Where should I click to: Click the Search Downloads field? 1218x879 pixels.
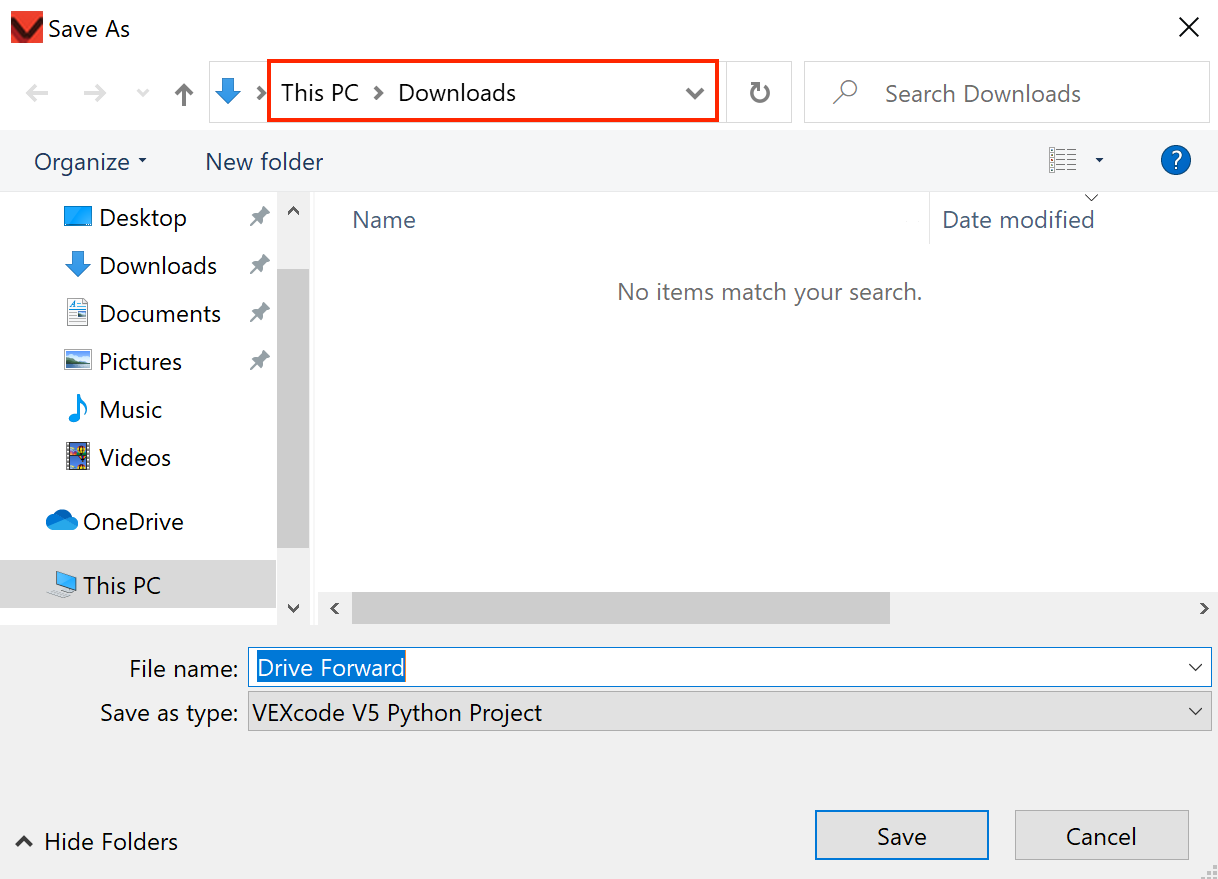click(1007, 93)
